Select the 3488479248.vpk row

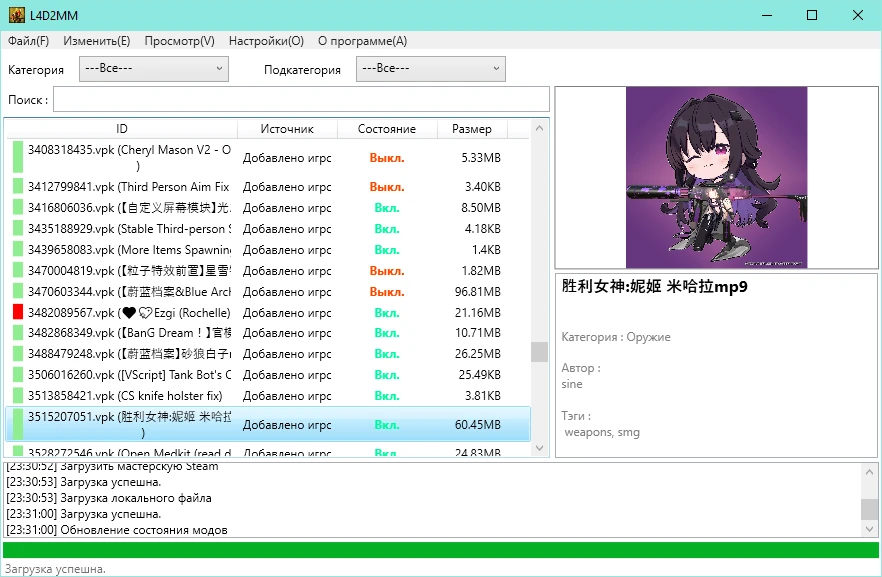[268, 354]
